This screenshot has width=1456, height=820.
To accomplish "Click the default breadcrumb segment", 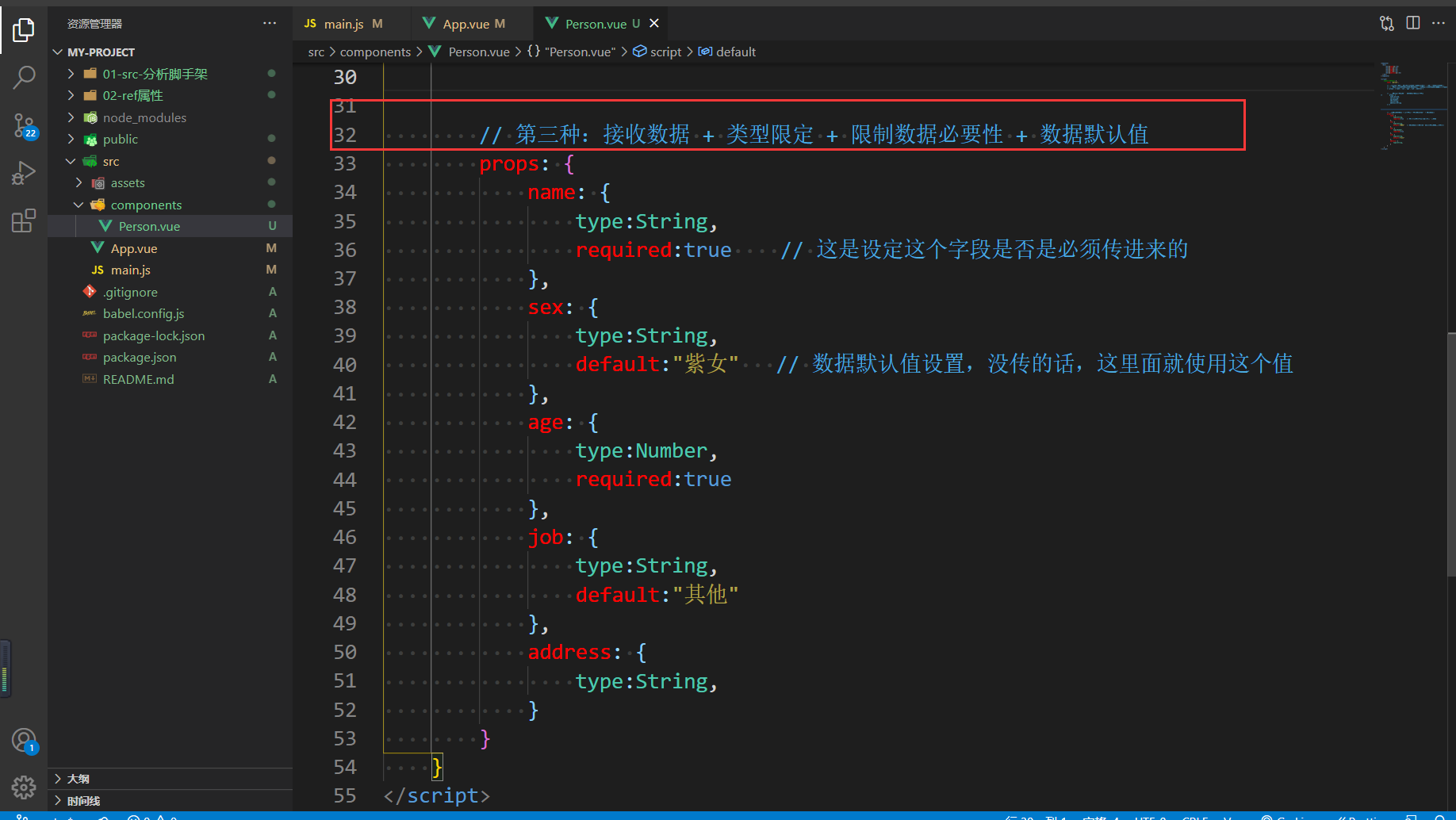I will (x=727, y=52).
